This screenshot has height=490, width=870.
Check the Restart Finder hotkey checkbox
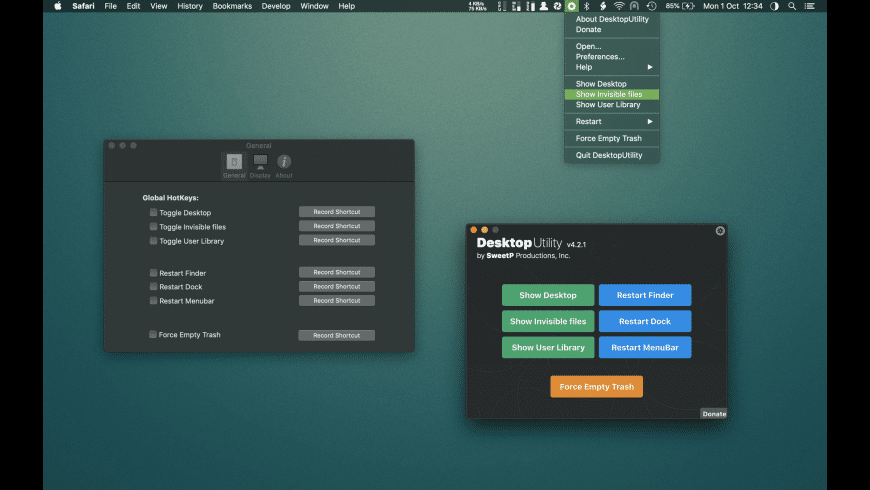coord(153,272)
